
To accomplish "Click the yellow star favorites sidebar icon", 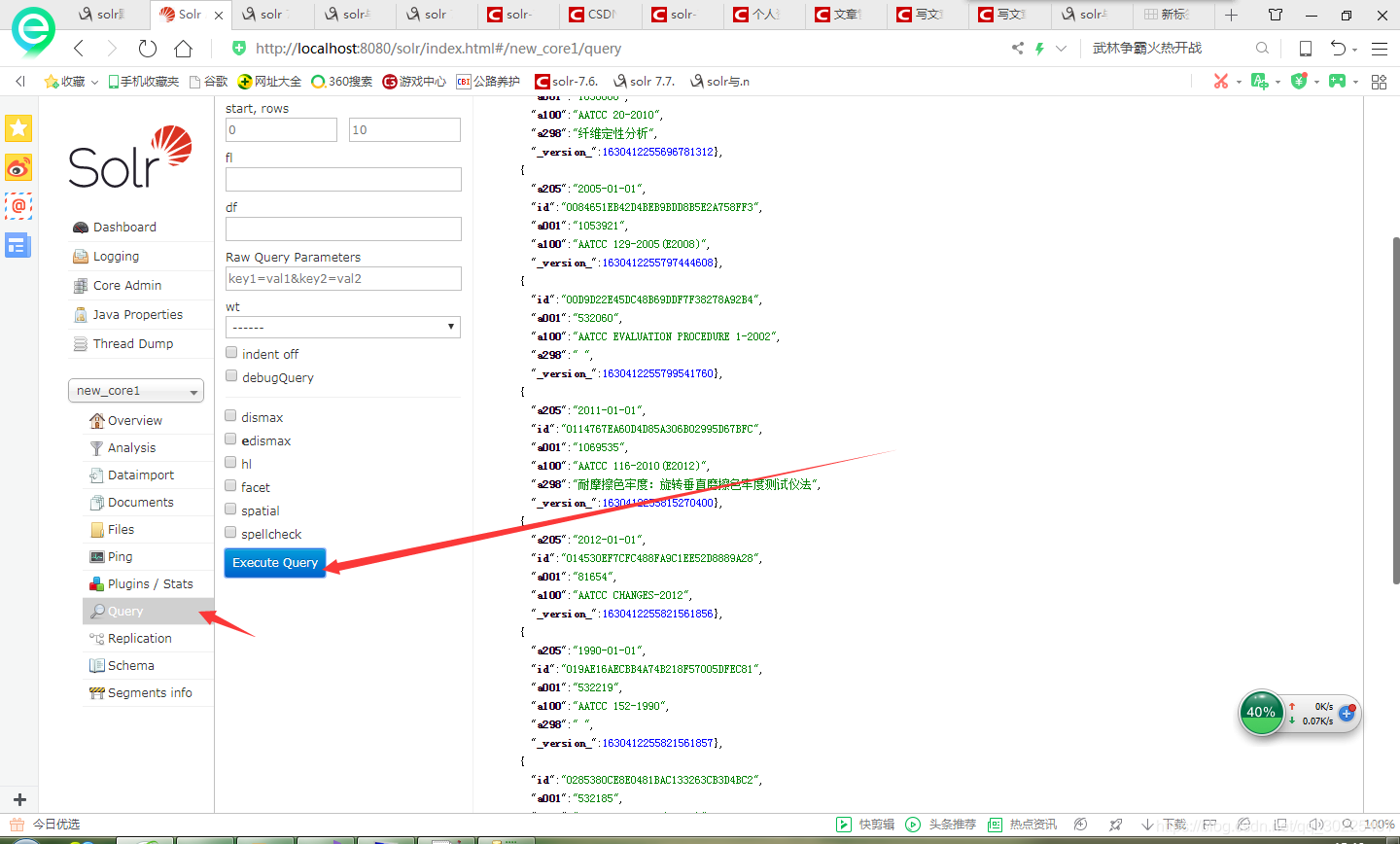I will [18, 127].
